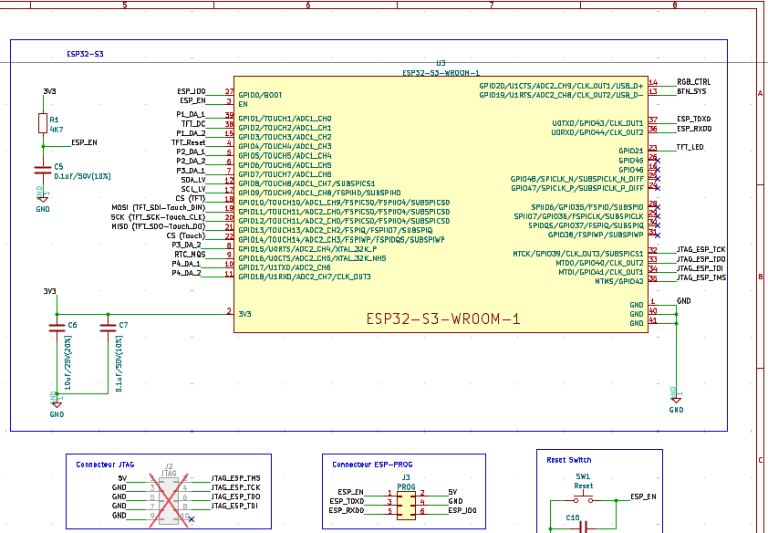This screenshot has width=768, height=533.
Task: Select the 'Connecteur JTAG' box title
Action: tap(105, 464)
